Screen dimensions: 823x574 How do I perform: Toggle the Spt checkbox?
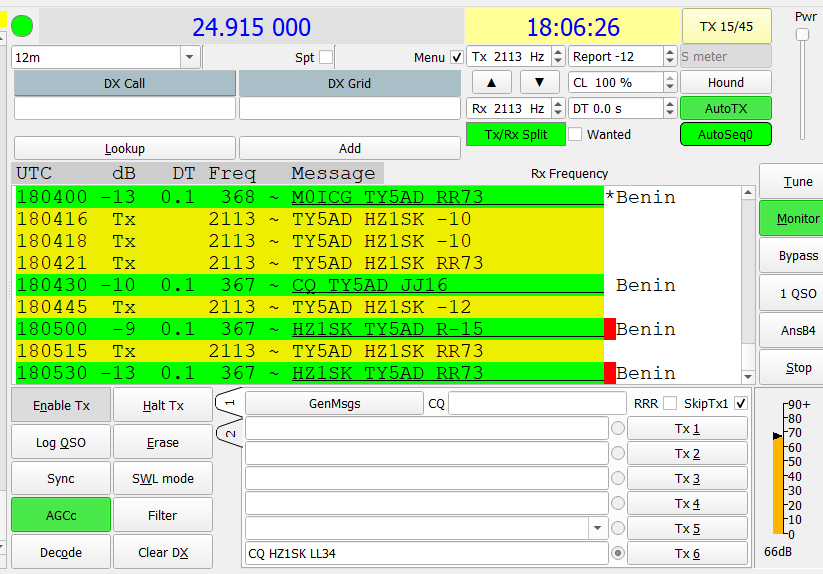pyautogui.click(x=326, y=57)
